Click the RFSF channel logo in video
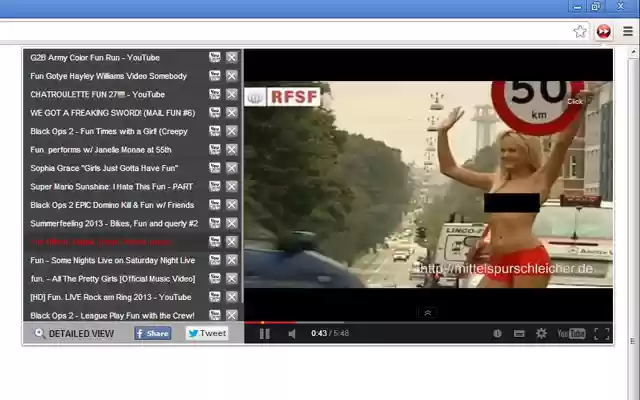This screenshot has width=640, height=400. pyautogui.click(x=282, y=97)
